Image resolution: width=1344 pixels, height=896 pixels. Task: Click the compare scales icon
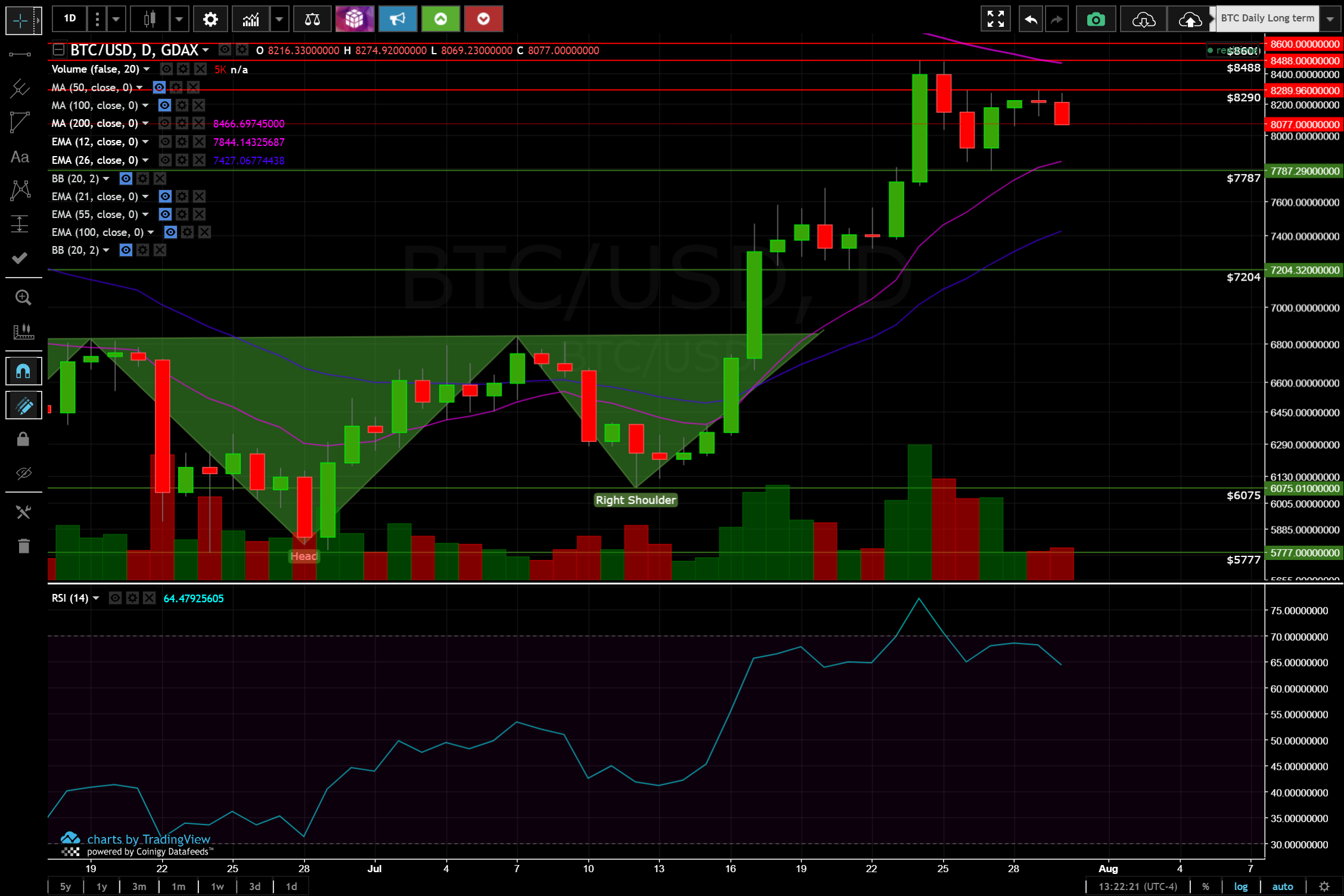312,20
